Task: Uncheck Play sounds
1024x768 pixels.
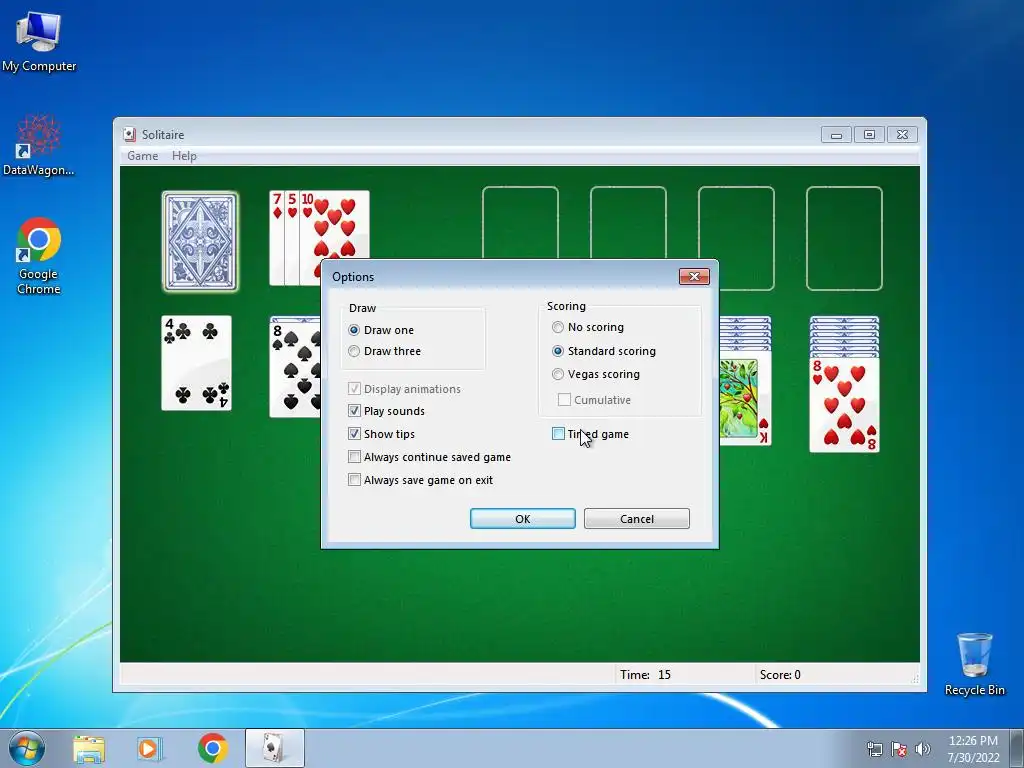Action: [354, 411]
